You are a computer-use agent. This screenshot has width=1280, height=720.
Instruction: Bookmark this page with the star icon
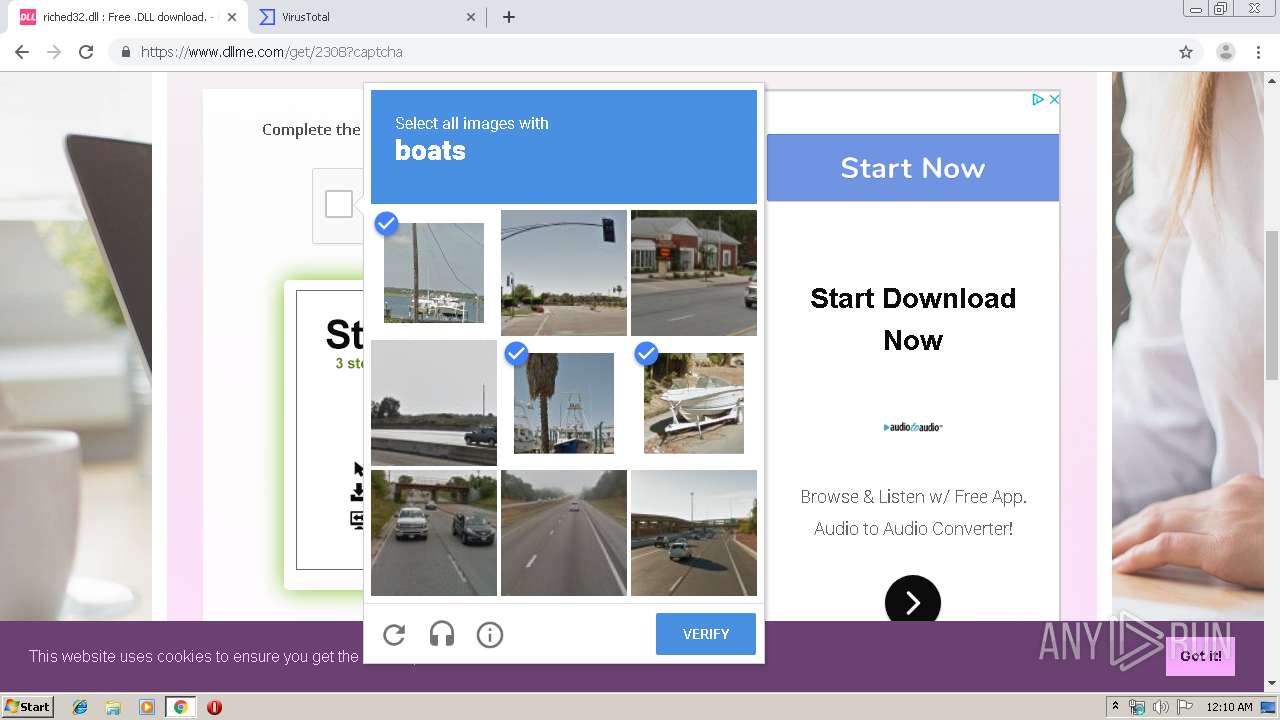pos(1186,52)
